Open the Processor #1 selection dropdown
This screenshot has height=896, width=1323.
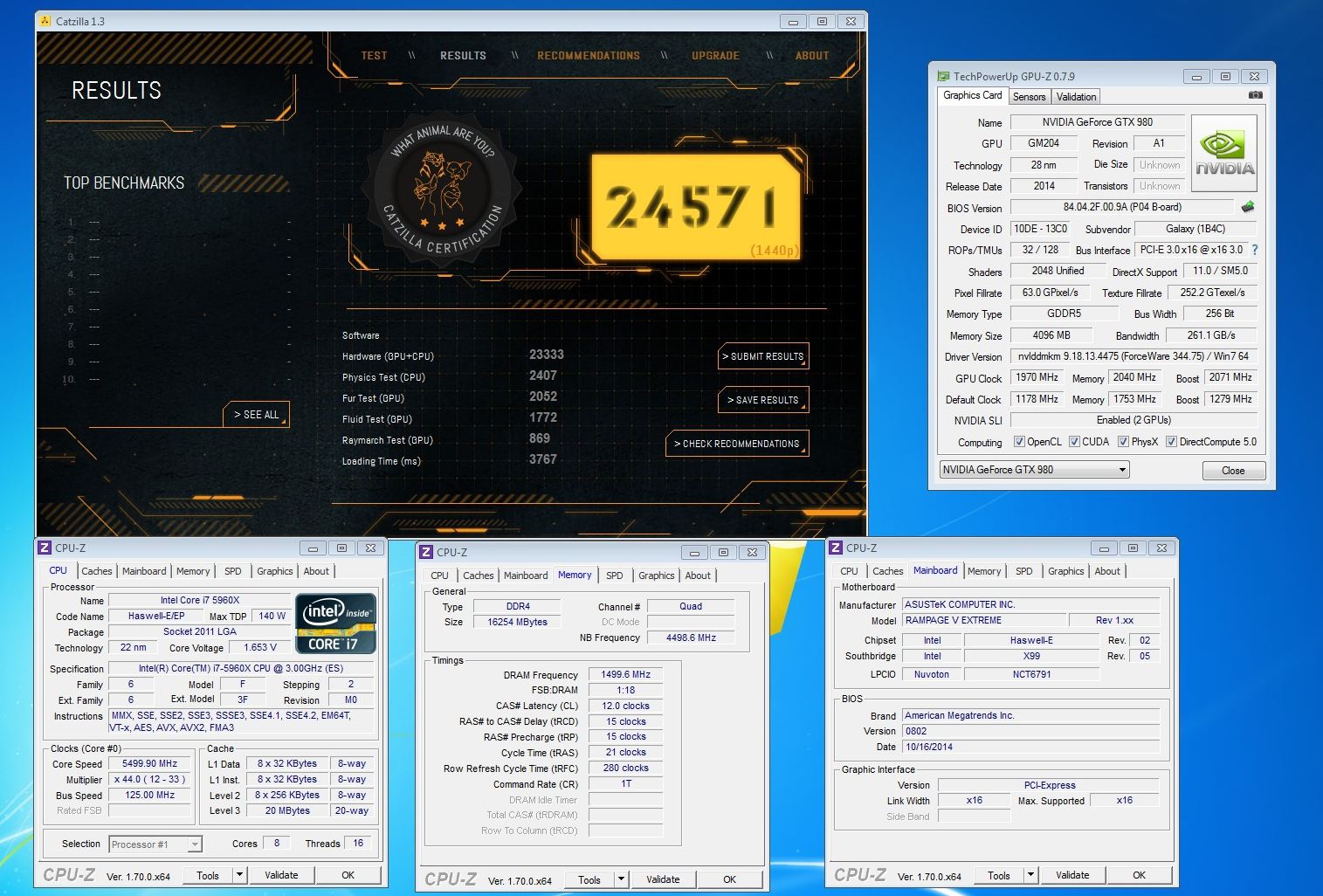click(x=155, y=844)
